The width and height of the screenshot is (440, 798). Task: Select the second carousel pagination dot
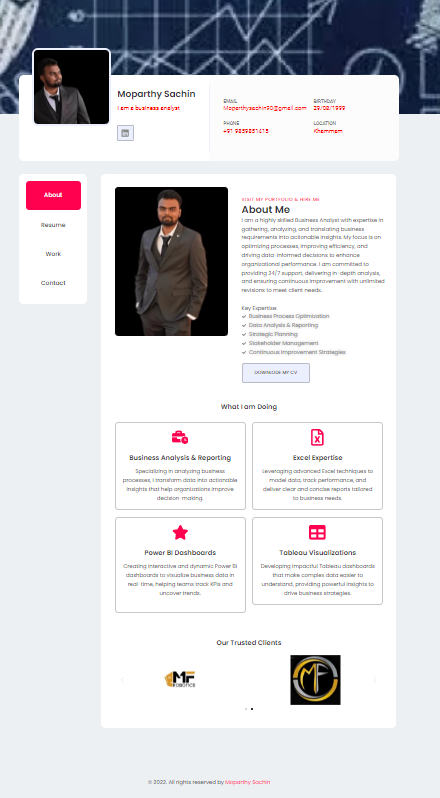(252, 709)
